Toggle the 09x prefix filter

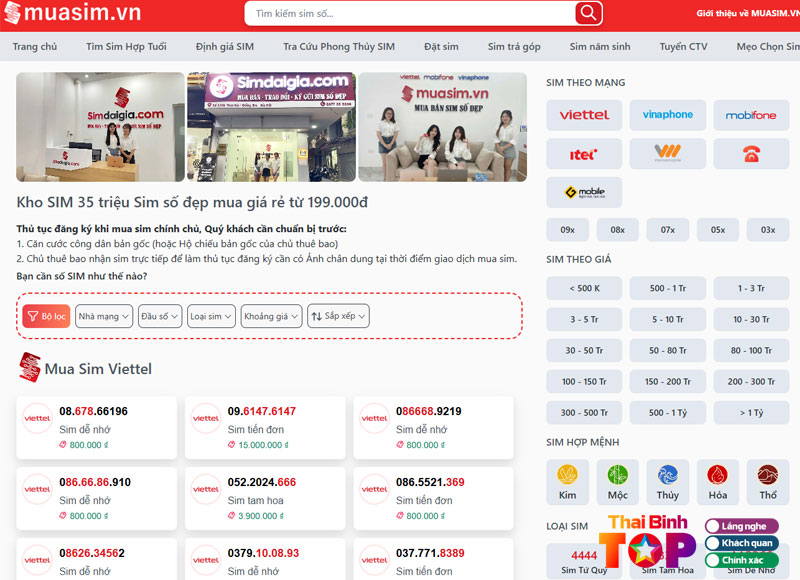(567, 229)
